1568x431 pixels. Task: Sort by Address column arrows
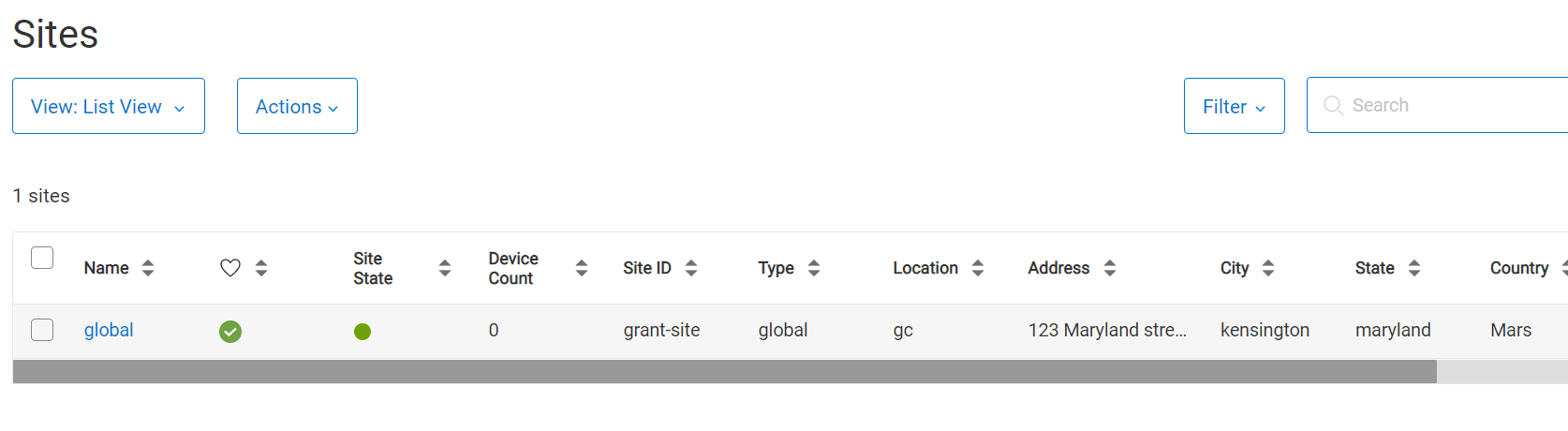1110,268
